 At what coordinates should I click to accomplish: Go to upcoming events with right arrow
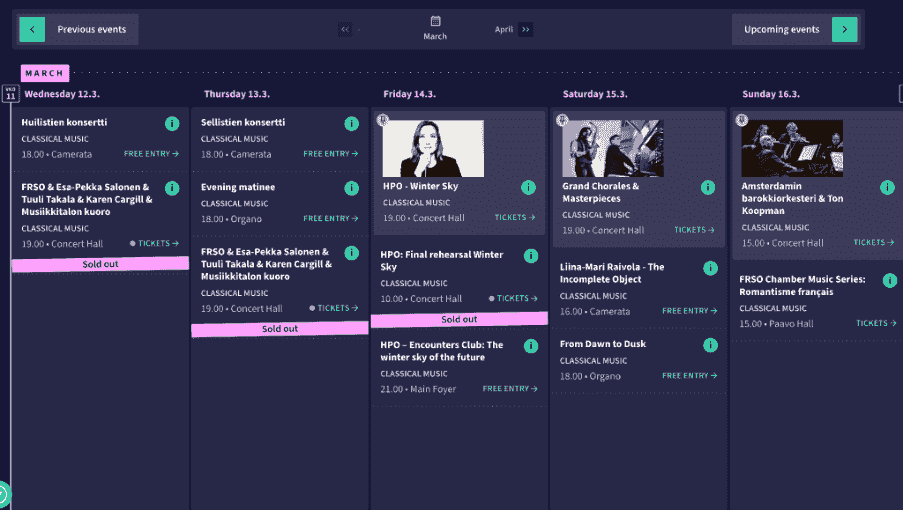point(845,29)
